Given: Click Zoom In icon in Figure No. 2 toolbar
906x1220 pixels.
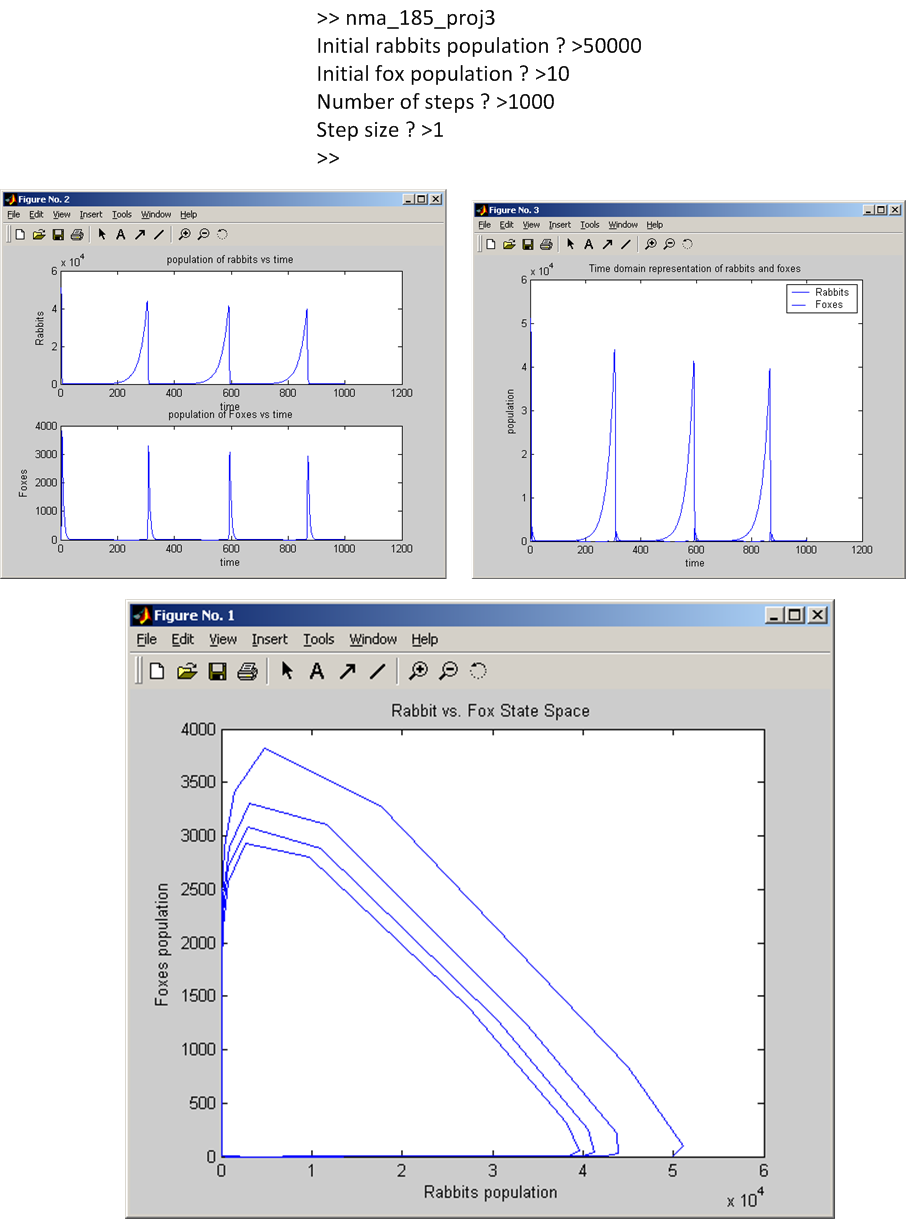Looking at the screenshot, I should click(184, 234).
